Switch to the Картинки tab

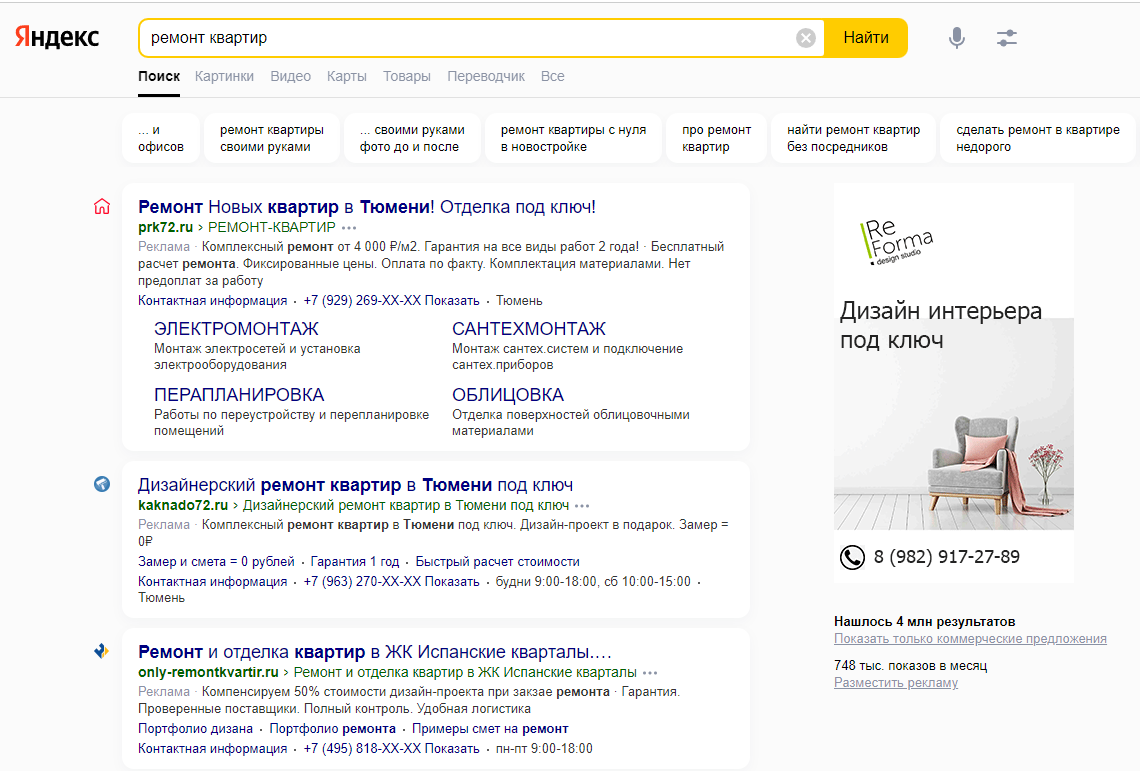pyautogui.click(x=224, y=76)
